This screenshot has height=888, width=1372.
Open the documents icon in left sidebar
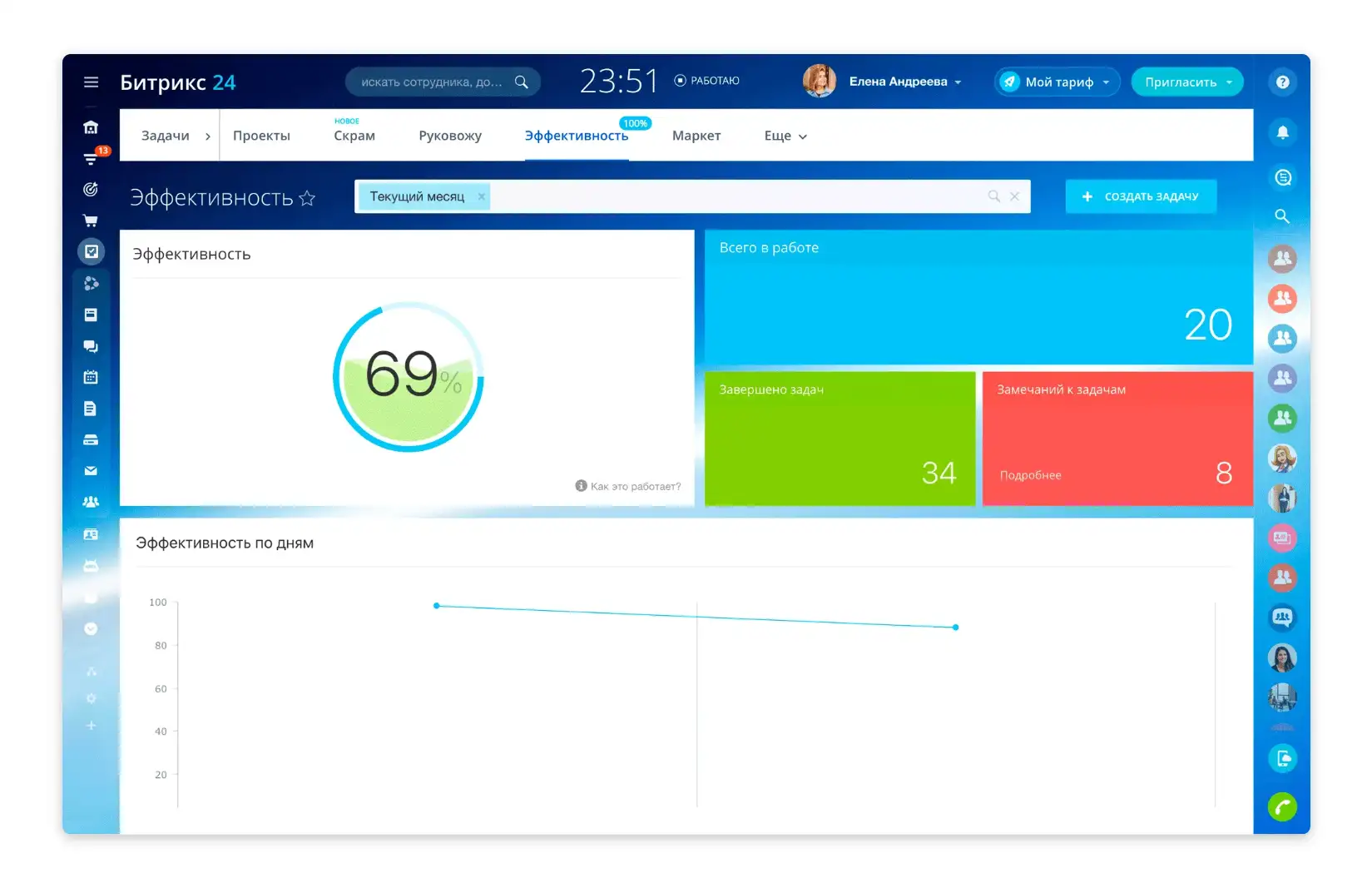(91, 409)
